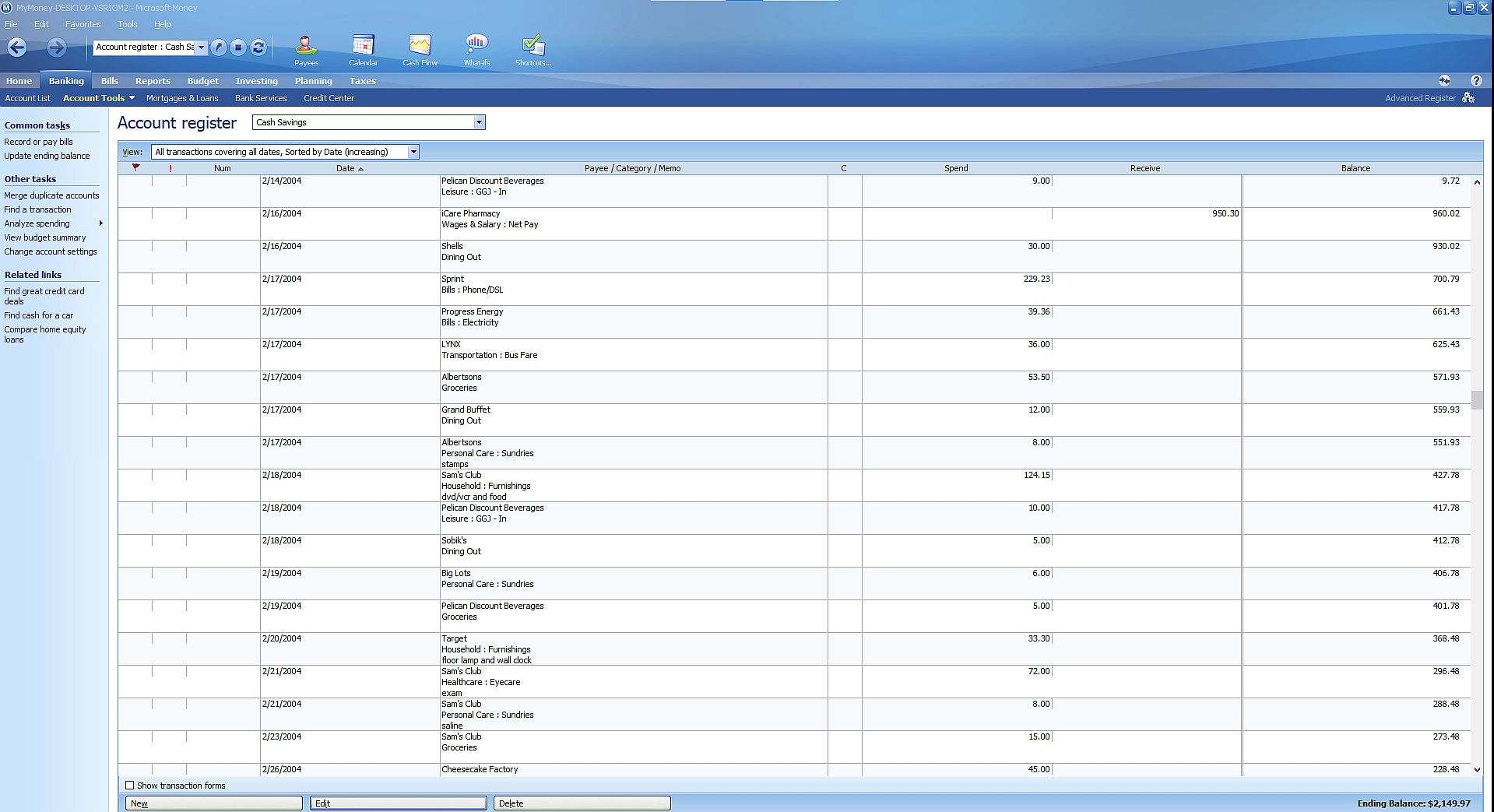
Task: Click the red flag column header
Action: point(135,167)
